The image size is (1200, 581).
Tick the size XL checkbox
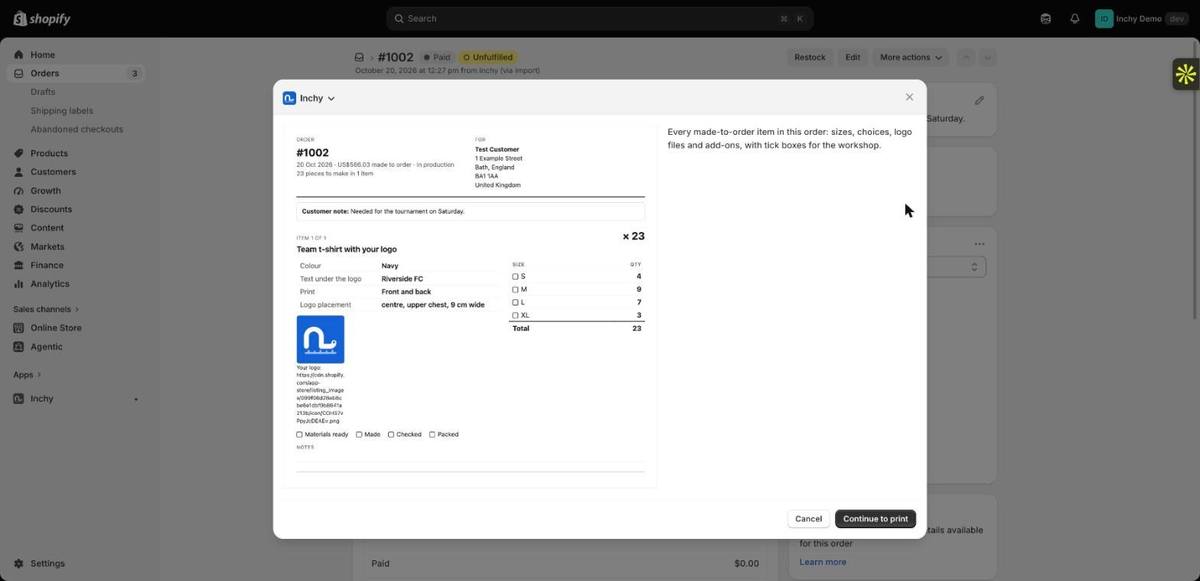(516, 315)
